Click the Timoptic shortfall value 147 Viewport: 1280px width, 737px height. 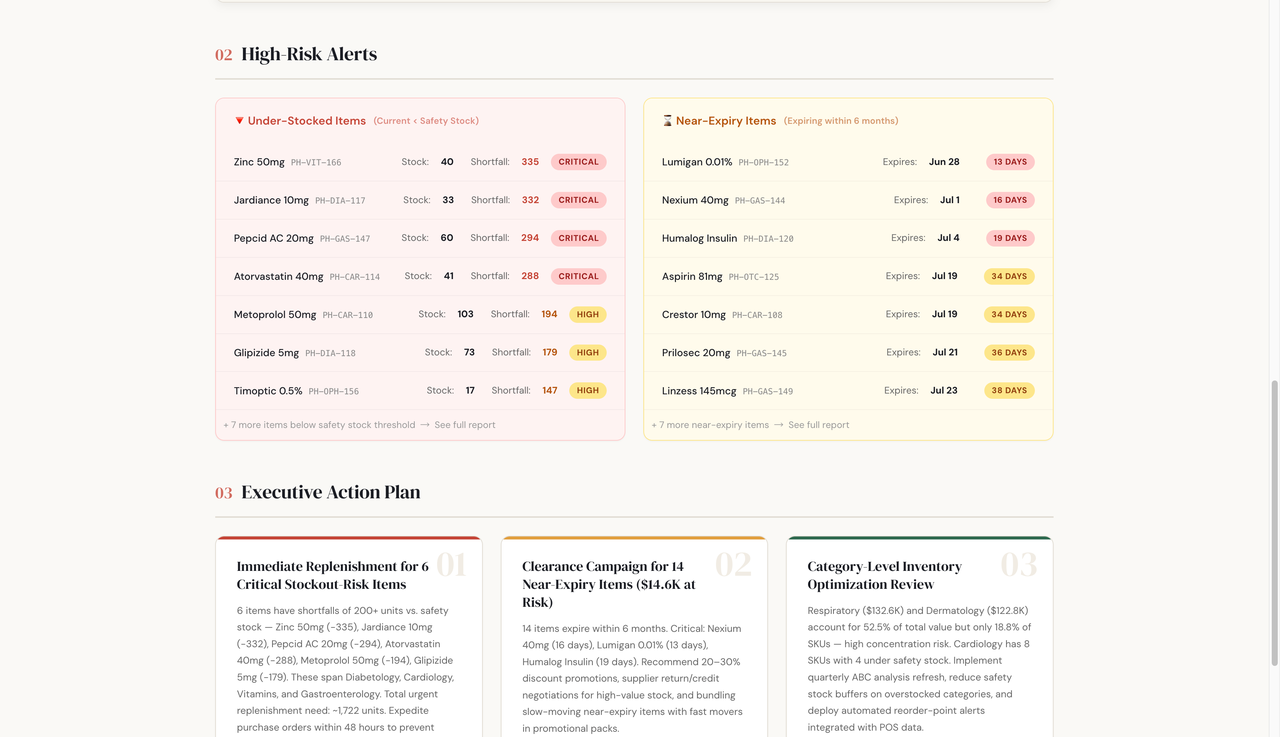pyautogui.click(x=550, y=390)
